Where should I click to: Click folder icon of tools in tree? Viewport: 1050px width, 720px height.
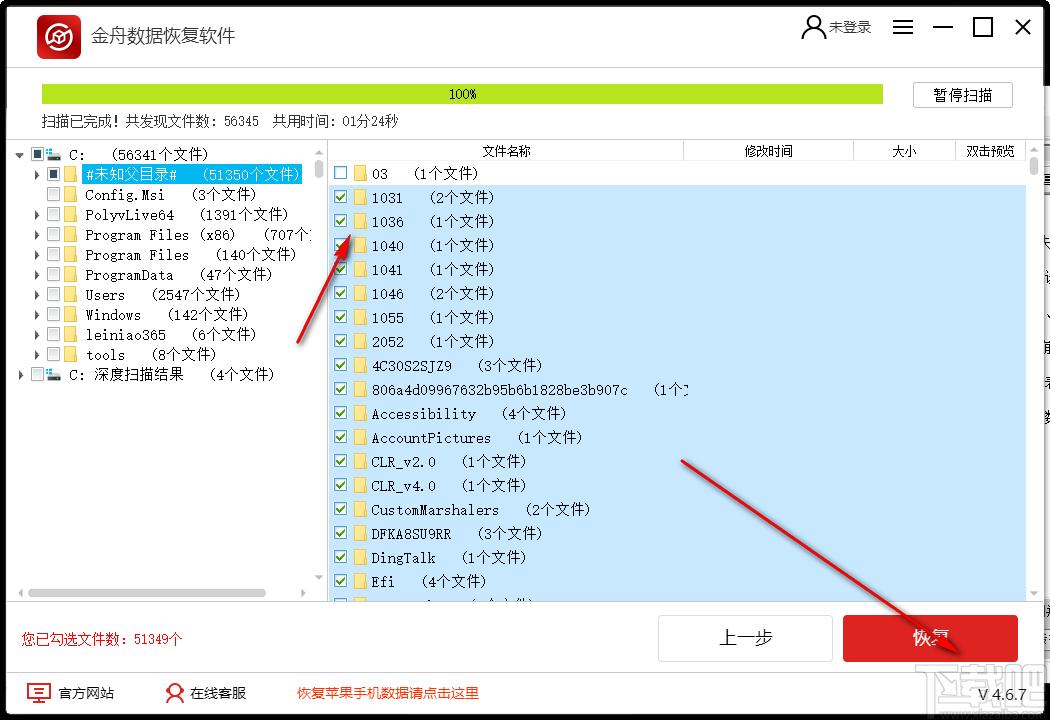(71, 354)
